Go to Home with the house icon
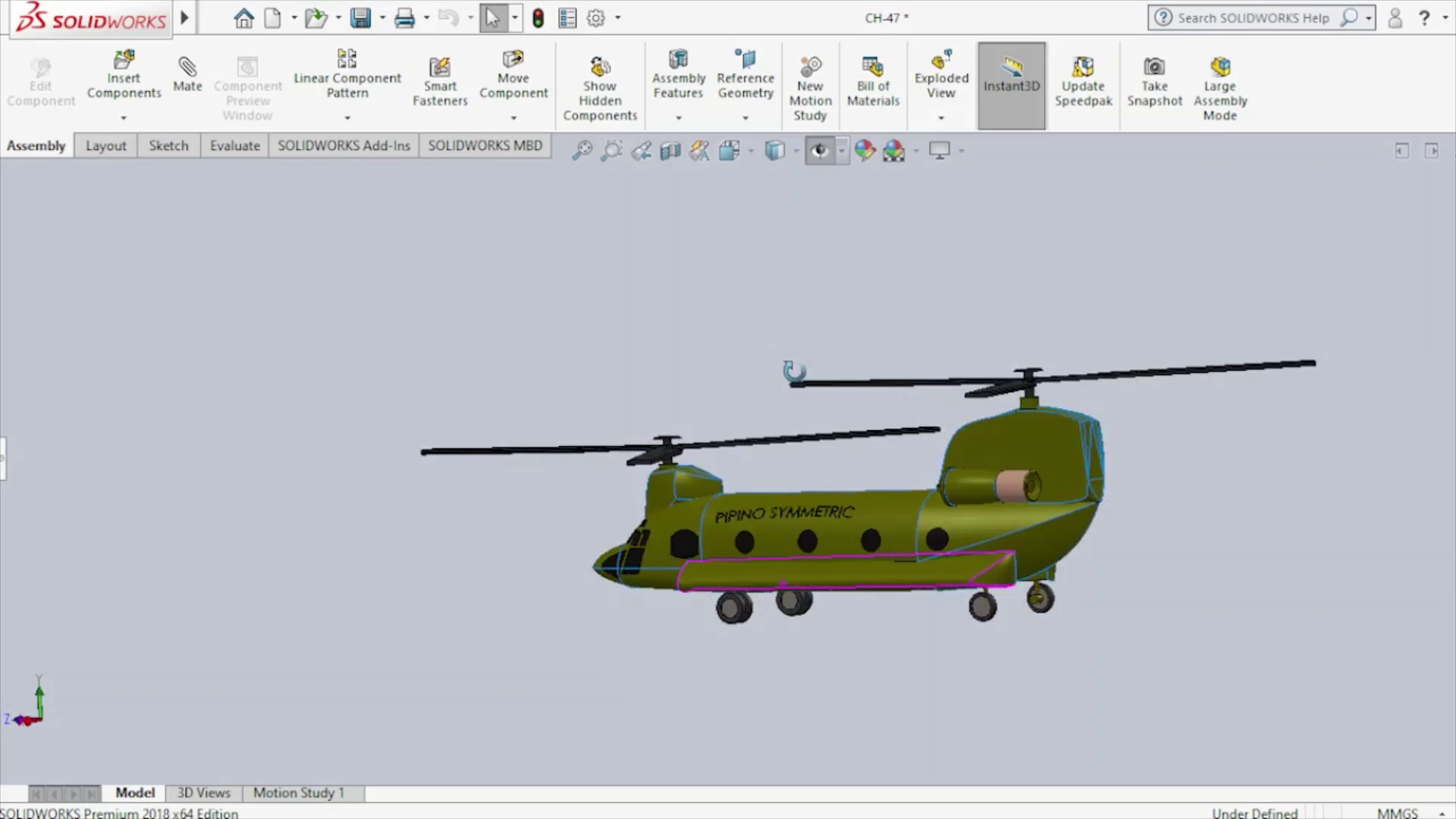Viewport: 1456px width, 819px height. pos(243,18)
